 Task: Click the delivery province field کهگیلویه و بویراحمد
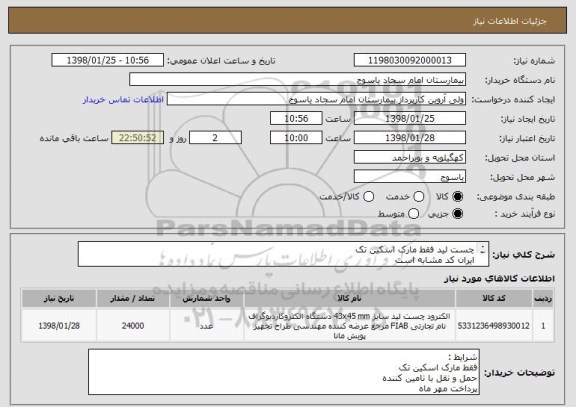click(410, 157)
